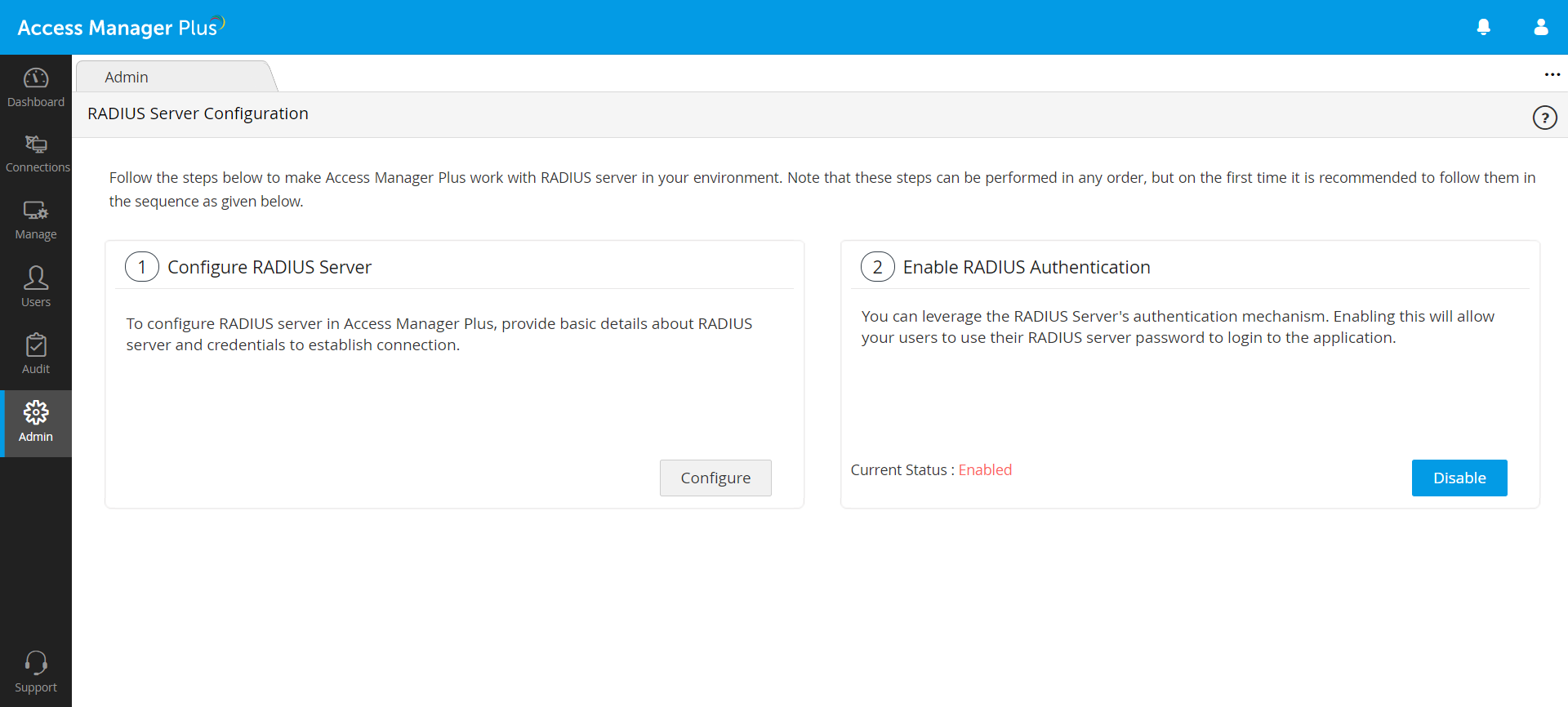The height and width of the screenshot is (707, 1568).
Task: Click the RADIUS Server Configuration title
Action: (x=198, y=113)
